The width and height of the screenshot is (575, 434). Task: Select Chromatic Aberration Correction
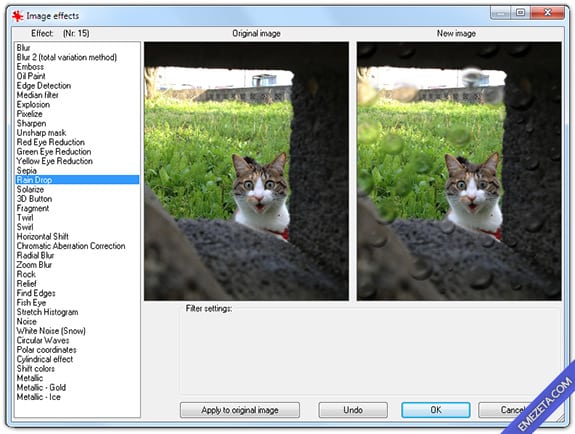click(71, 246)
